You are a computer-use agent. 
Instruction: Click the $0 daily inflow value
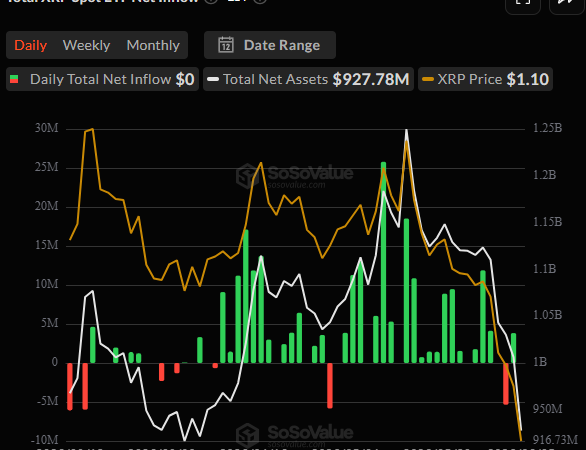pos(185,79)
